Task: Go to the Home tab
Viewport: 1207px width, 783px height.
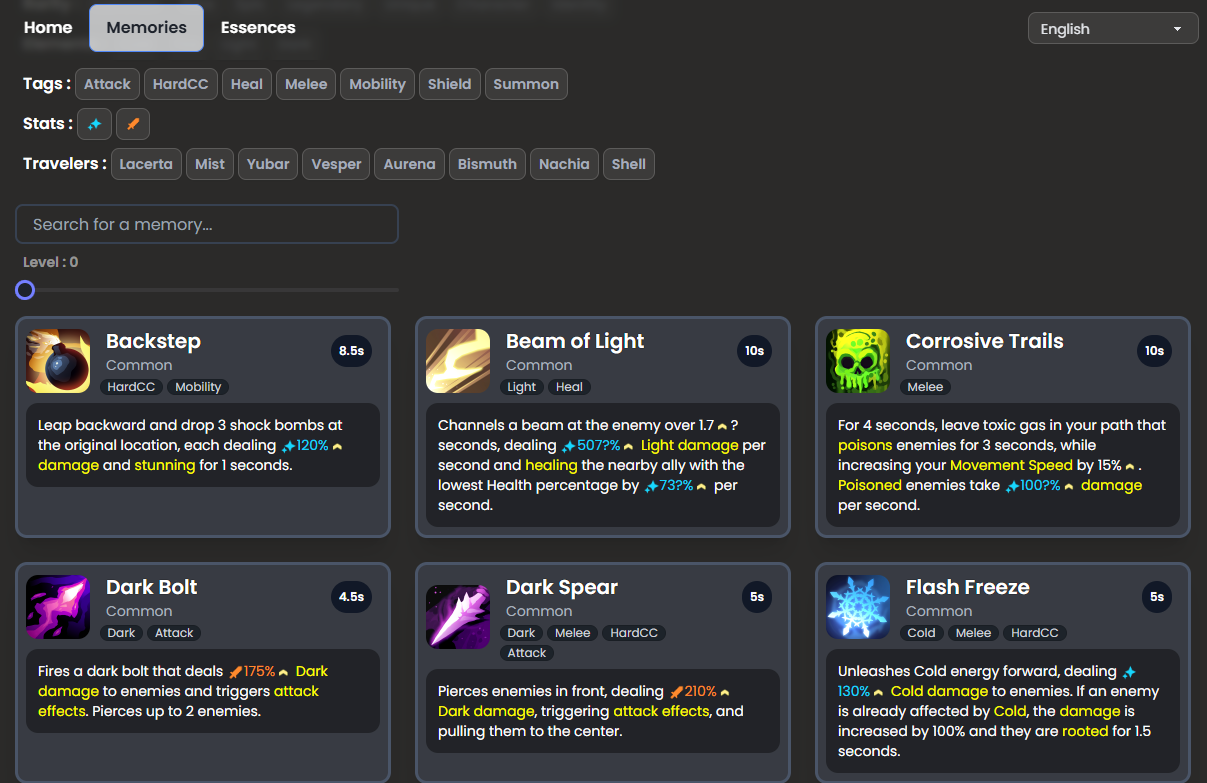Action: (x=48, y=28)
